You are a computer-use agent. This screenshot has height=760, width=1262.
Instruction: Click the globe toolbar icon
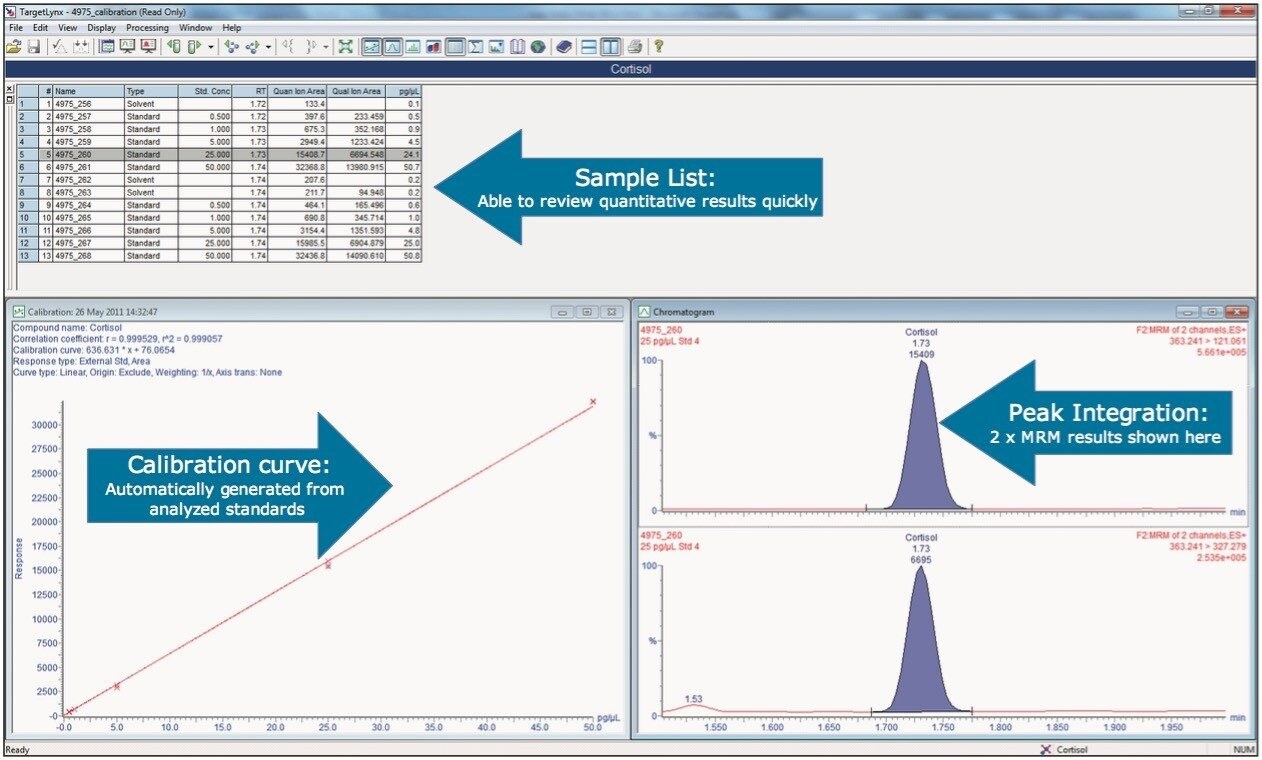click(536, 47)
